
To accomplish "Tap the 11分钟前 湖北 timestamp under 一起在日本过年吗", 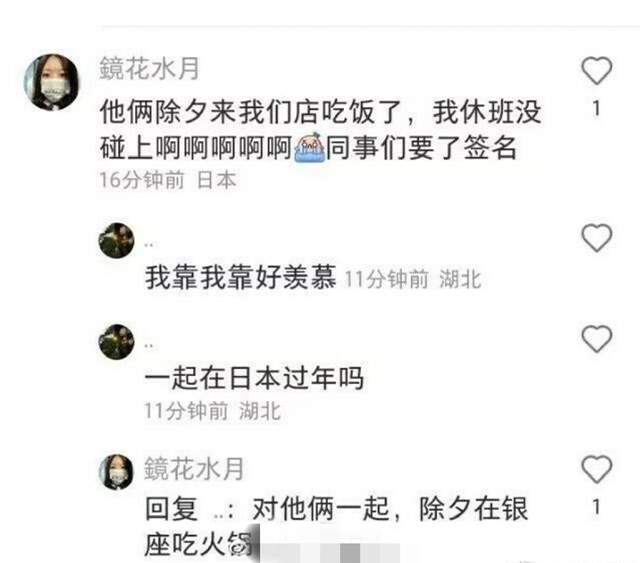I will [213, 411].
